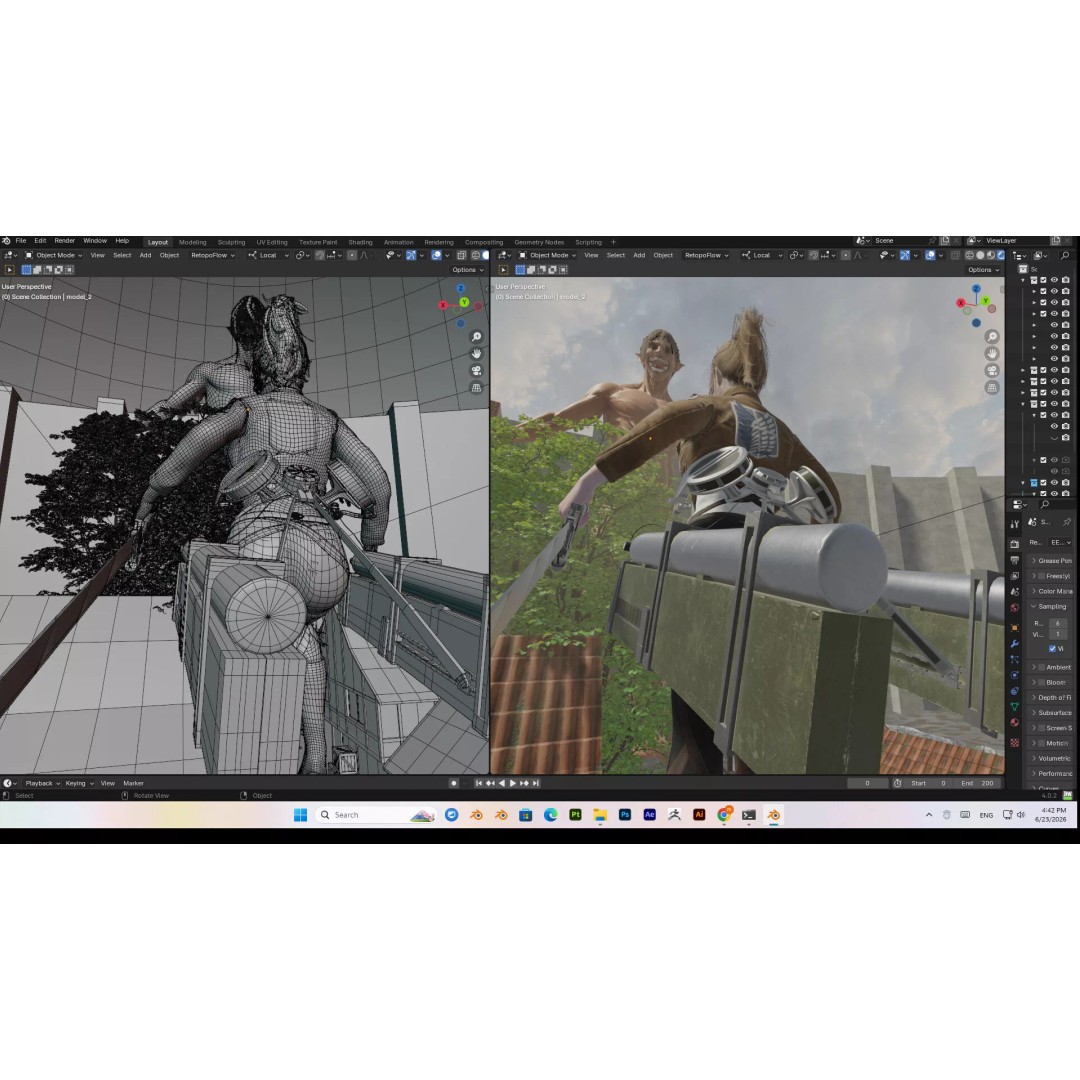Image resolution: width=1080 pixels, height=1080 pixels.
Task: Select material preview shading in right viewport
Action: point(991,256)
